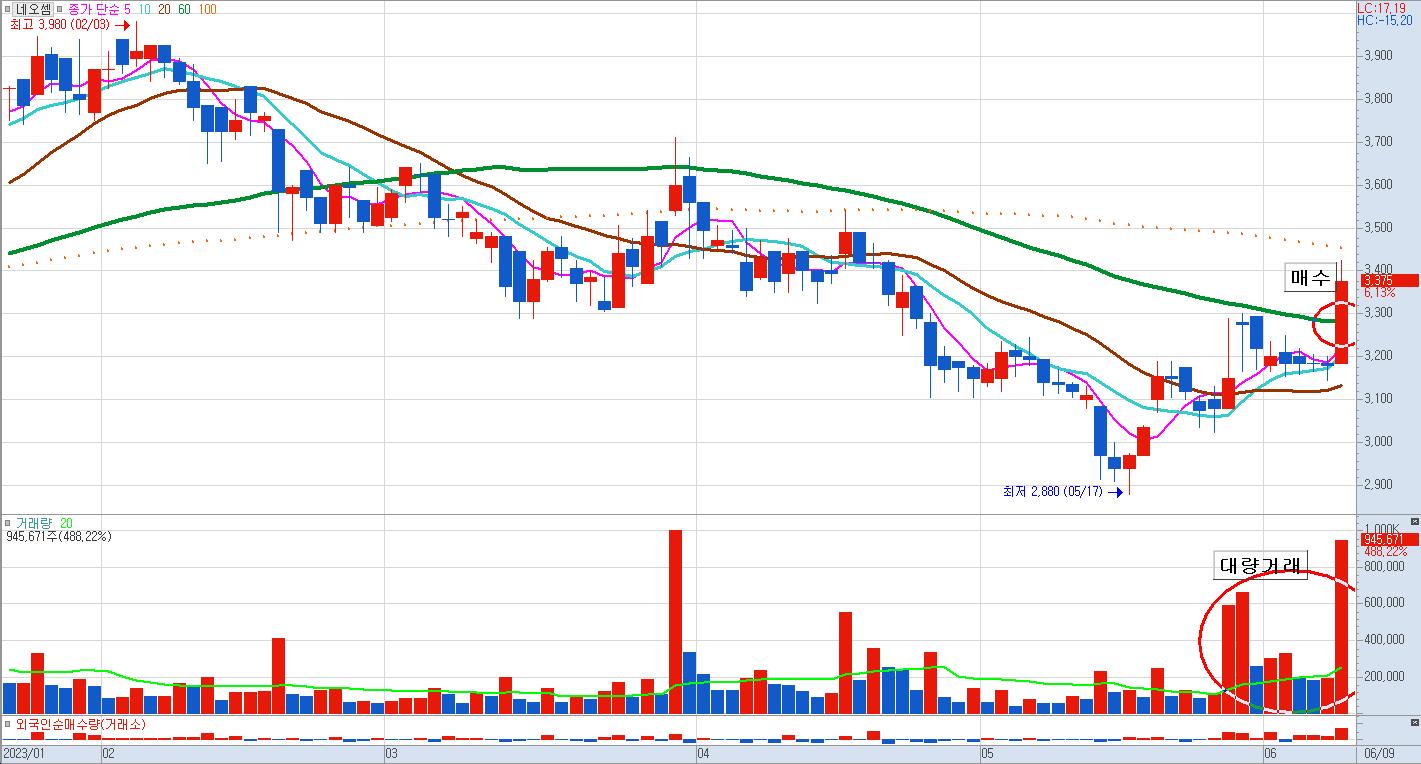This screenshot has height=764, width=1421.
Task: Click the 06/09 current date label
Action: [1380, 752]
